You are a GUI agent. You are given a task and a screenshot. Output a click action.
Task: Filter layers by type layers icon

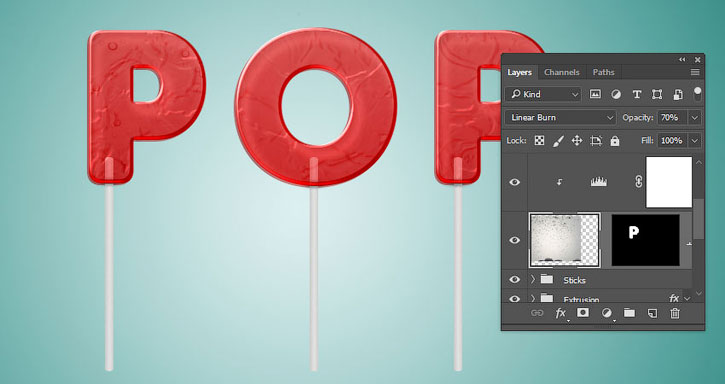click(x=637, y=94)
